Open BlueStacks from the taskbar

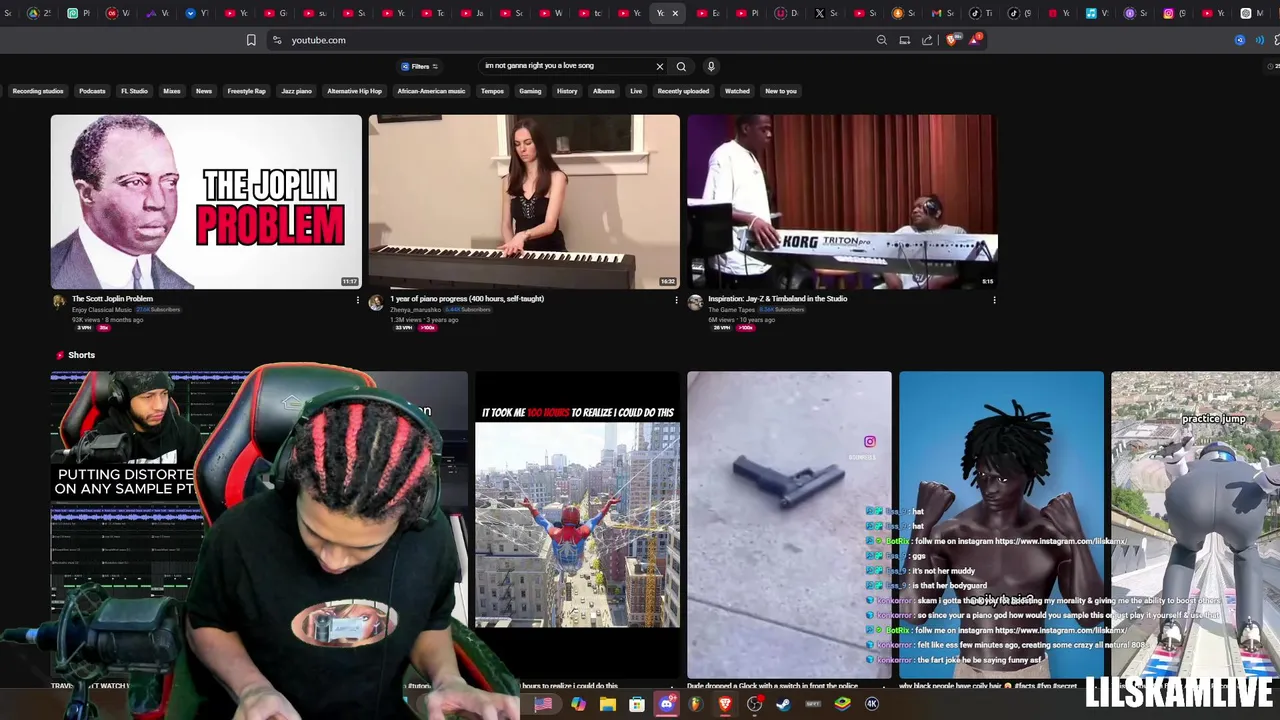[x=843, y=704]
